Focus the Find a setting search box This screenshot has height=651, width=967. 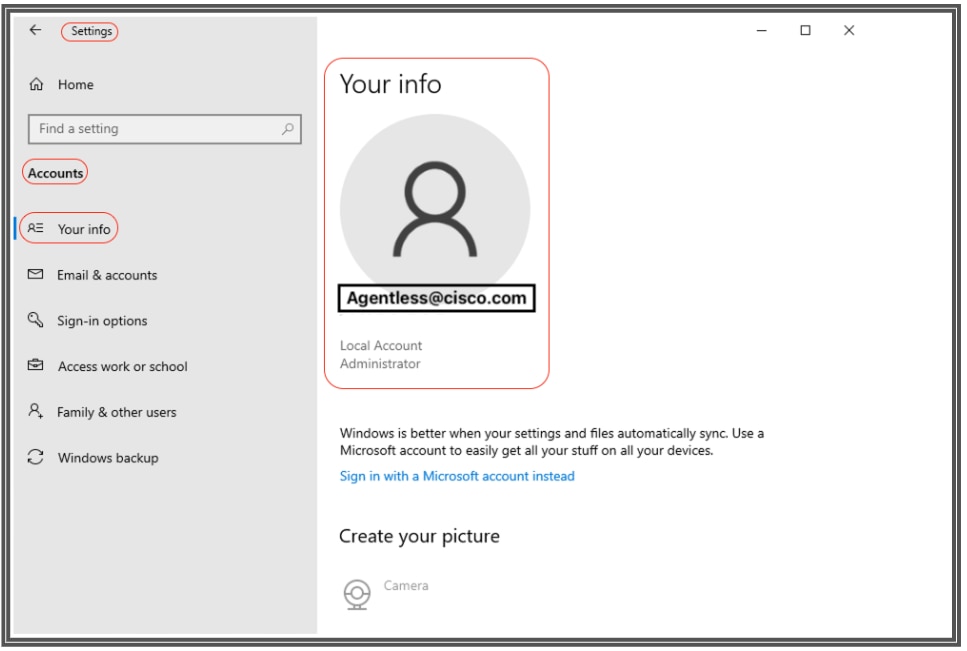(x=165, y=129)
